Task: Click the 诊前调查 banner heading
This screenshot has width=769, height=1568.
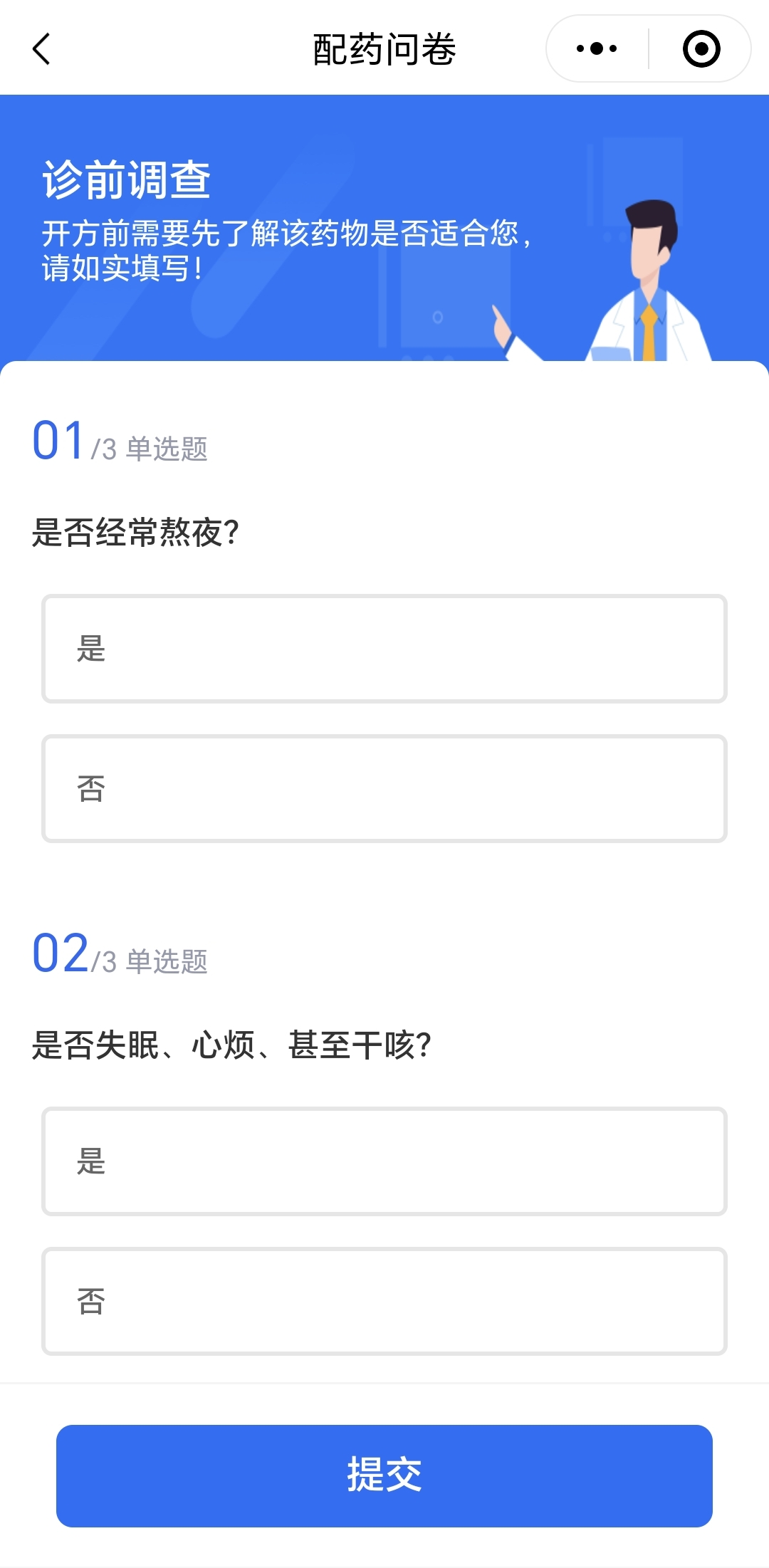Action: [x=126, y=179]
